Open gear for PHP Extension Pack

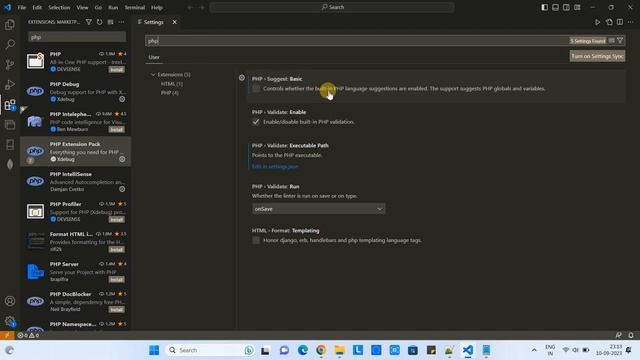(122, 159)
